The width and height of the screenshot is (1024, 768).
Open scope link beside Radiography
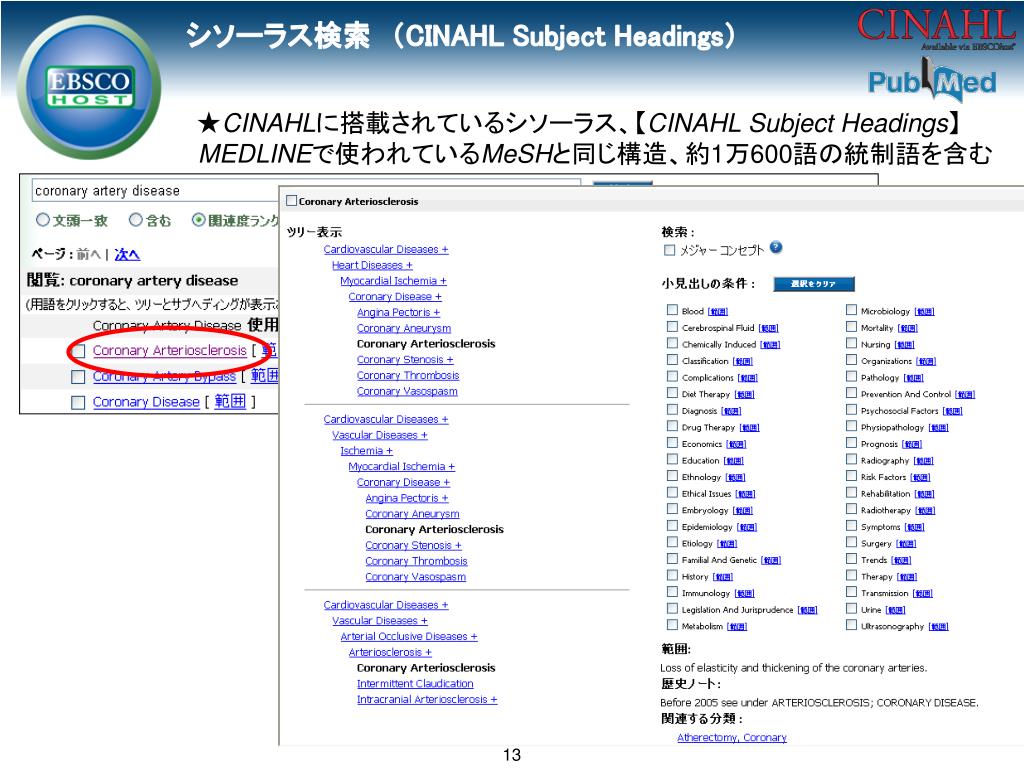point(923,461)
